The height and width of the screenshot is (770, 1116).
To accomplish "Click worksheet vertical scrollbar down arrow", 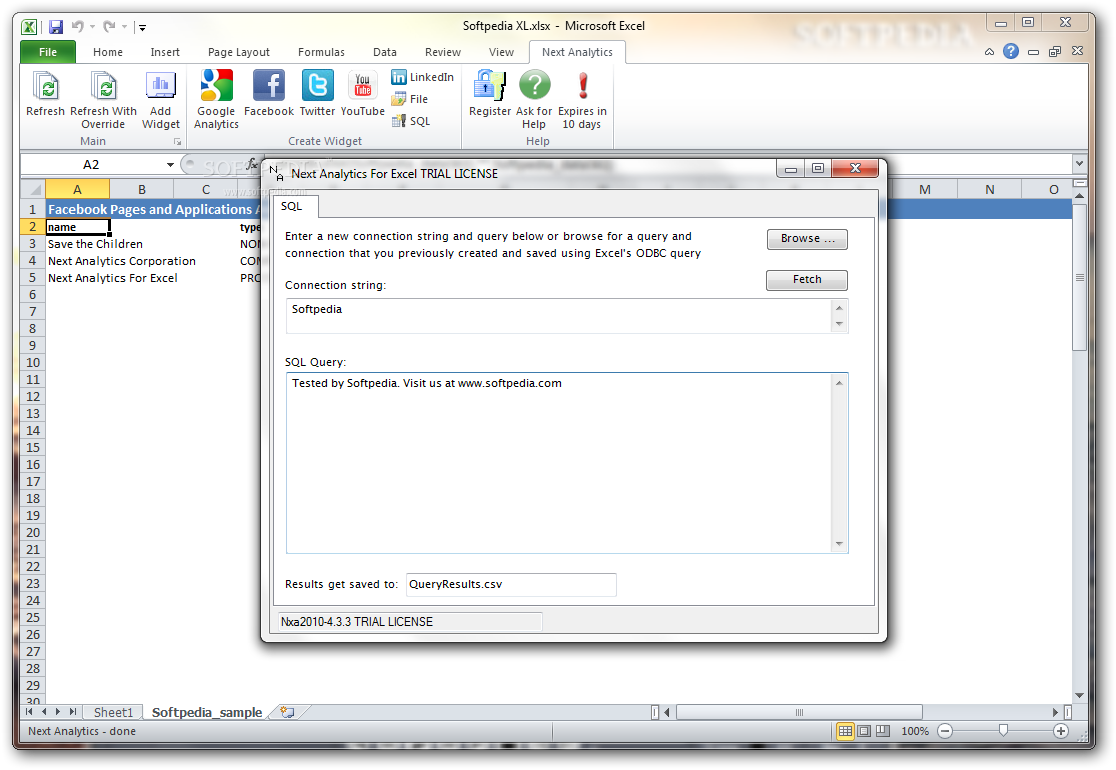I will [x=1080, y=695].
